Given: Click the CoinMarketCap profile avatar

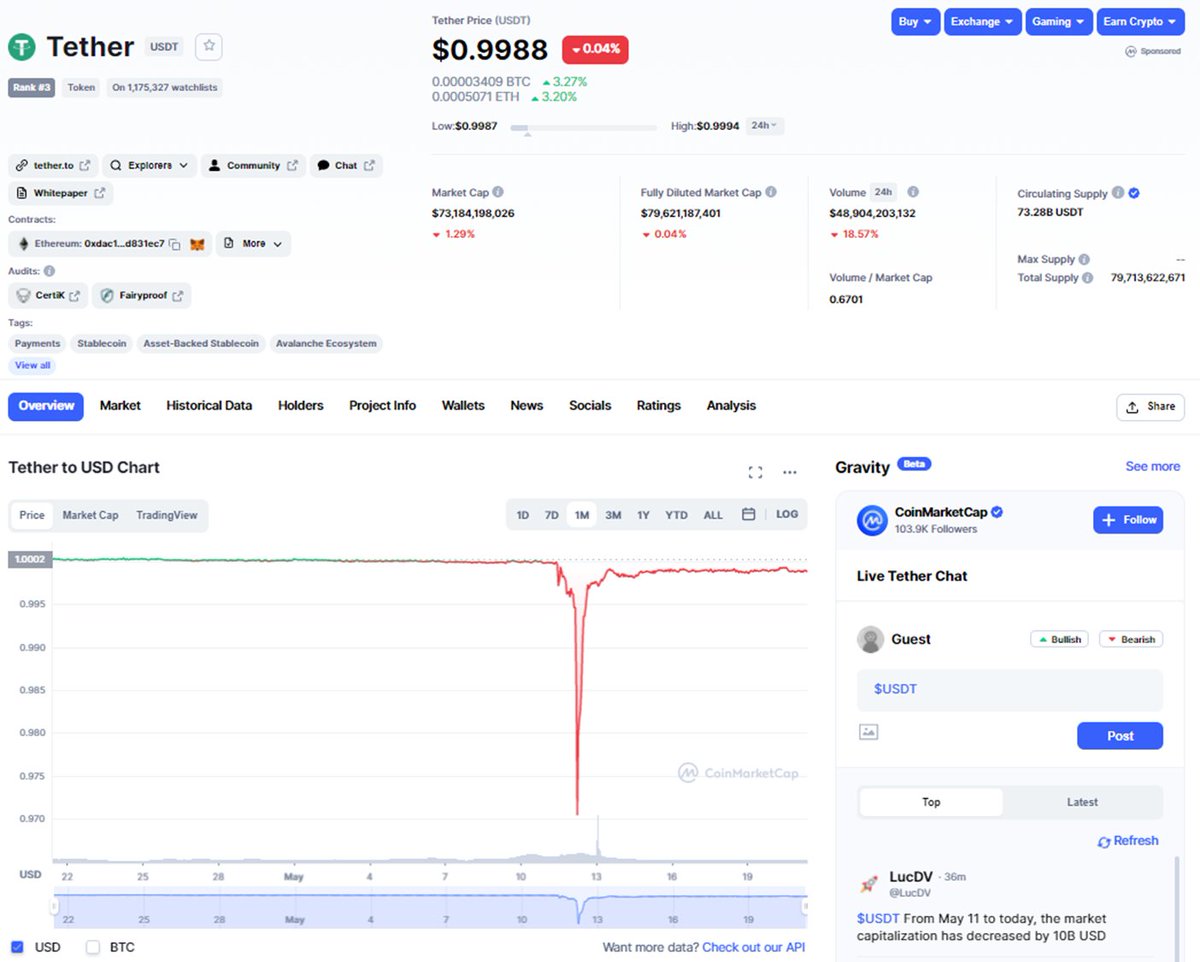Looking at the screenshot, I should [x=873, y=520].
